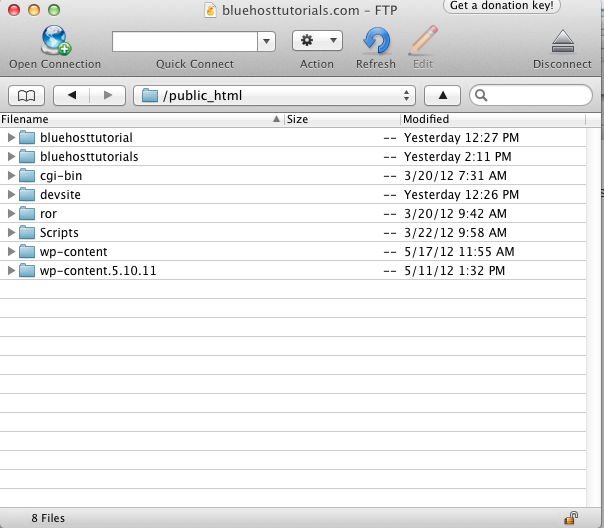The width and height of the screenshot is (604, 528).
Task: Open the /public_html path dropdown
Action: (274, 95)
